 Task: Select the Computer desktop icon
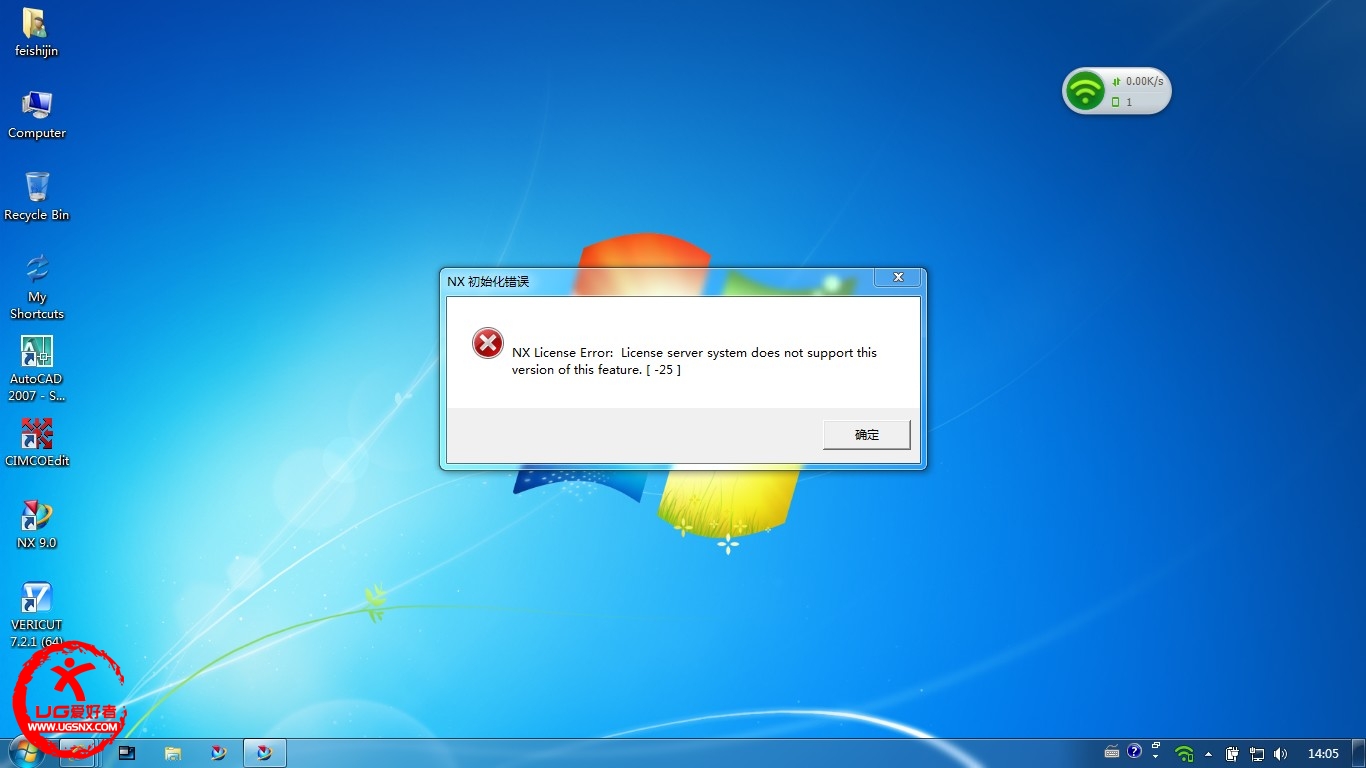[37, 114]
